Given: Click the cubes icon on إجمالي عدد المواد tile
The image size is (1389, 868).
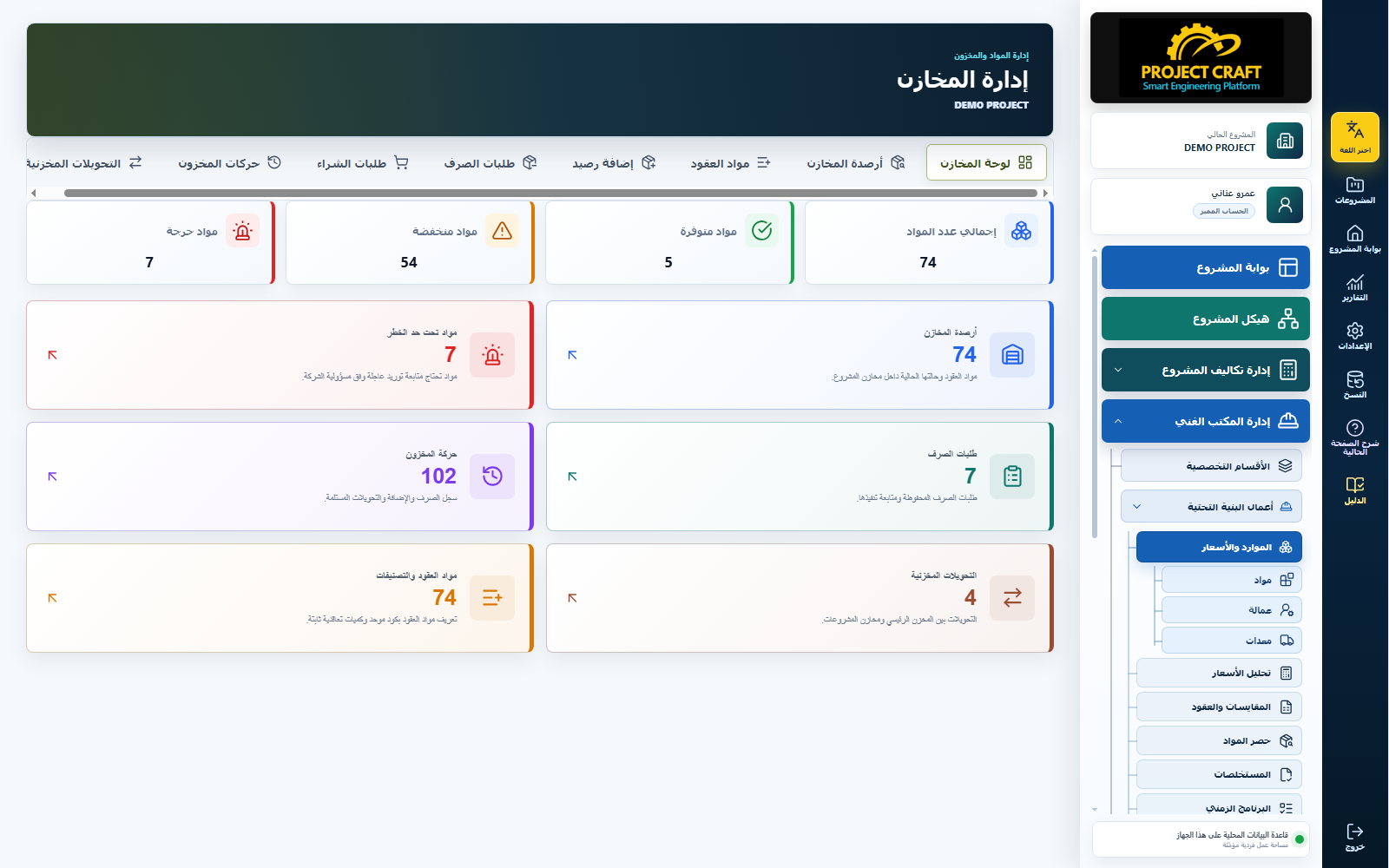Looking at the screenshot, I should [1021, 231].
